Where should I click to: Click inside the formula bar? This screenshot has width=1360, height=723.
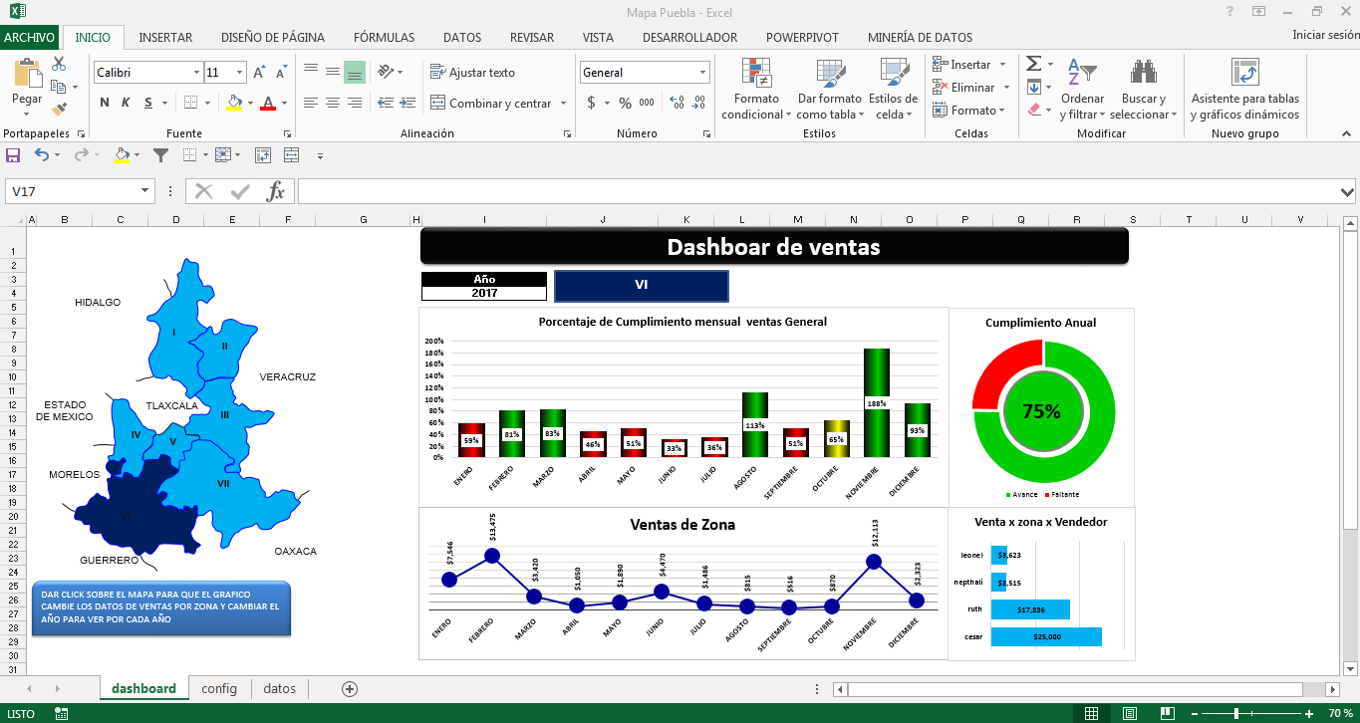coord(700,192)
